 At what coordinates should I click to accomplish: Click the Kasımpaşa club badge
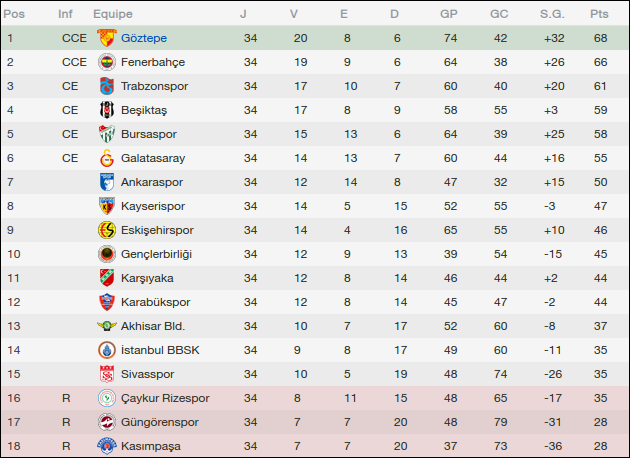click(x=106, y=446)
